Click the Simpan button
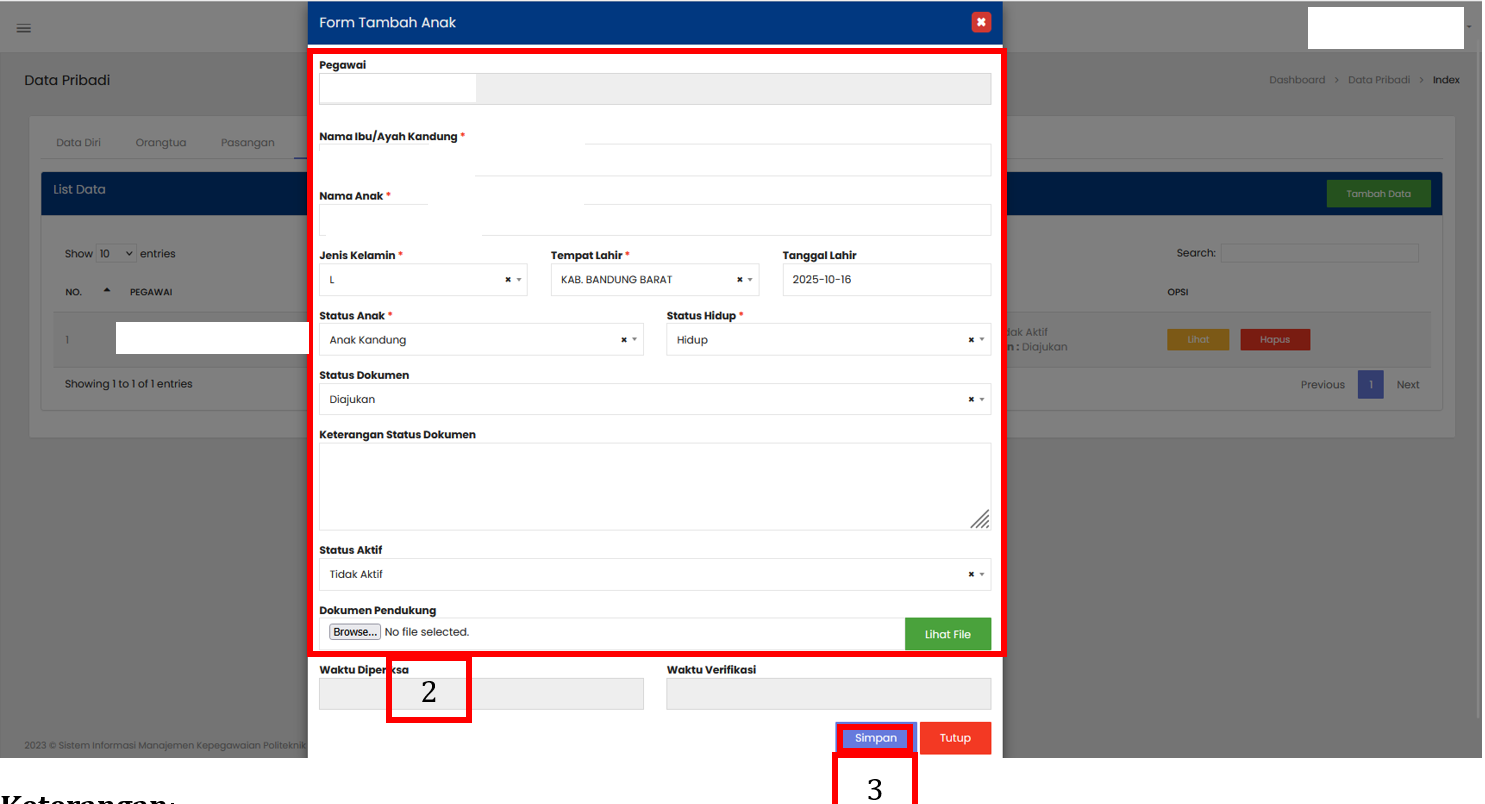Image resolution: width=1485 pixels, height=804 pixels. point(875,738)
